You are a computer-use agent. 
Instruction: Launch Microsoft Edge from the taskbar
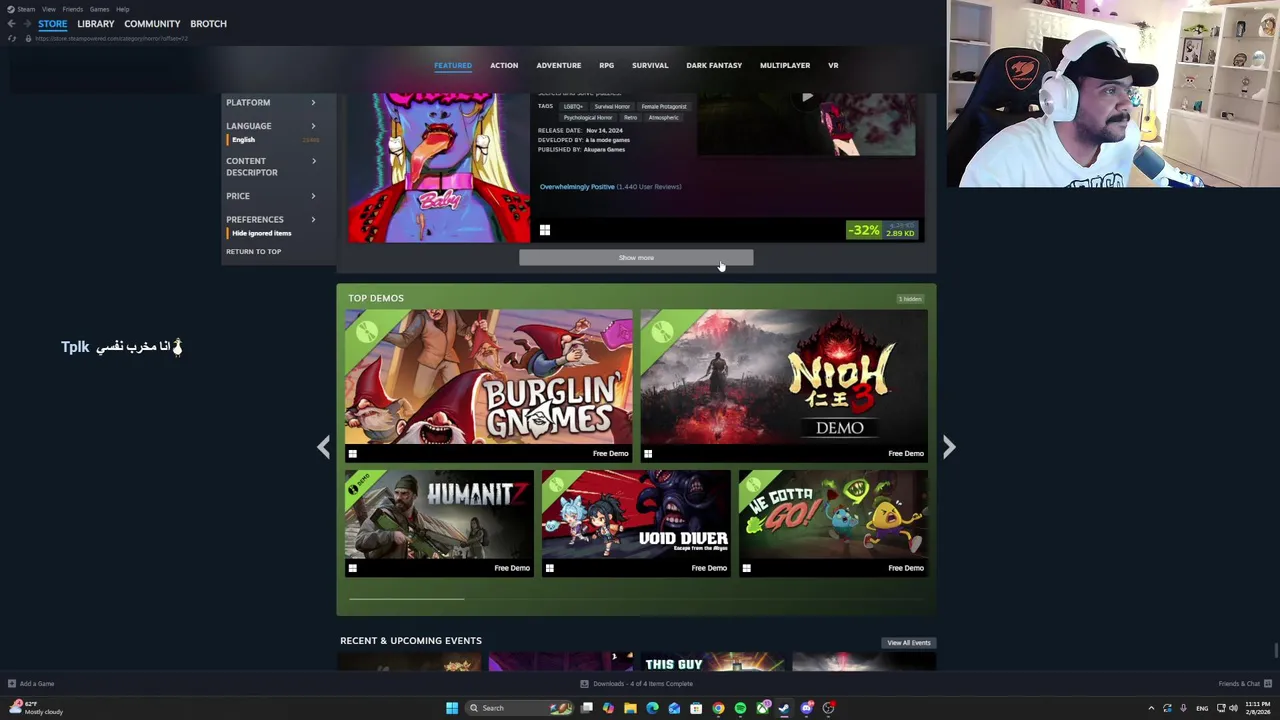click(652, 708)
